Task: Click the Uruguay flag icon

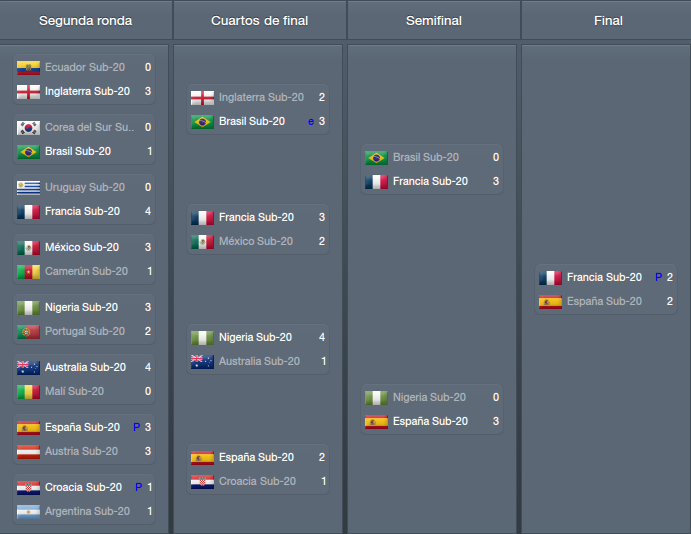Action: pos(28,187)
